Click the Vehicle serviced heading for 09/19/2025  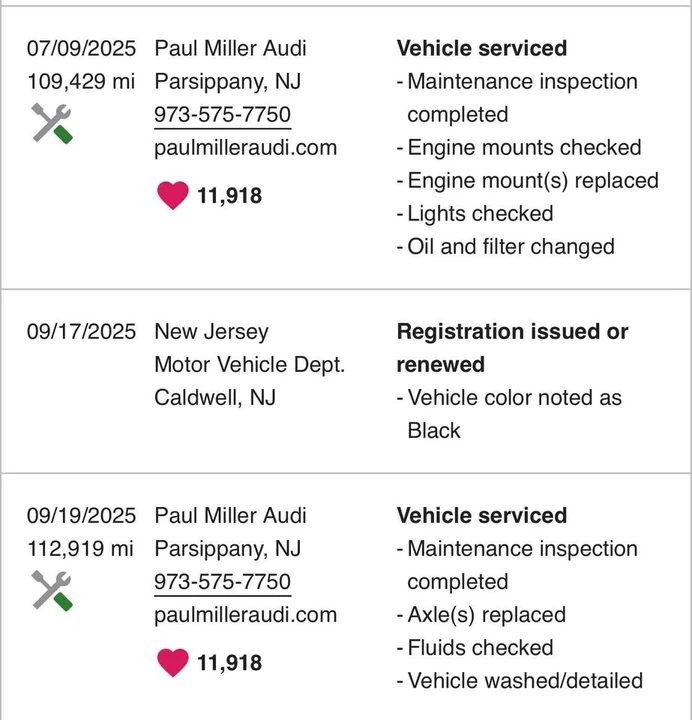[482, 515]
